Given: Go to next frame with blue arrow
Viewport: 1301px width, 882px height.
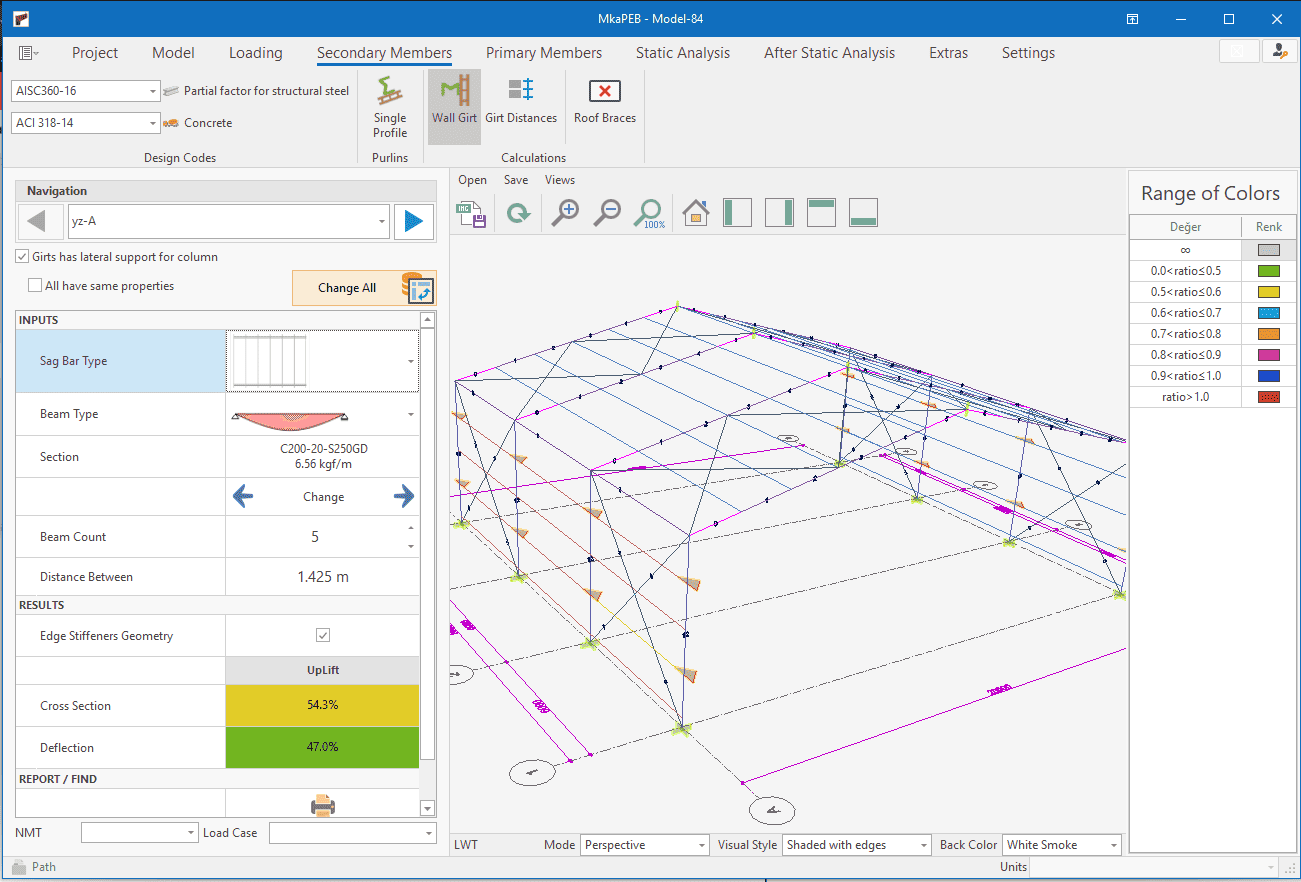Looking at the screenshot, I should (x=414, y=222).
